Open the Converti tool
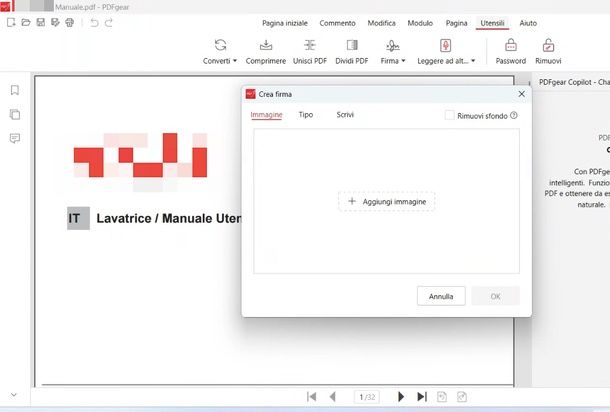Viewport: 610px width, 412px height. click(220, 51)
